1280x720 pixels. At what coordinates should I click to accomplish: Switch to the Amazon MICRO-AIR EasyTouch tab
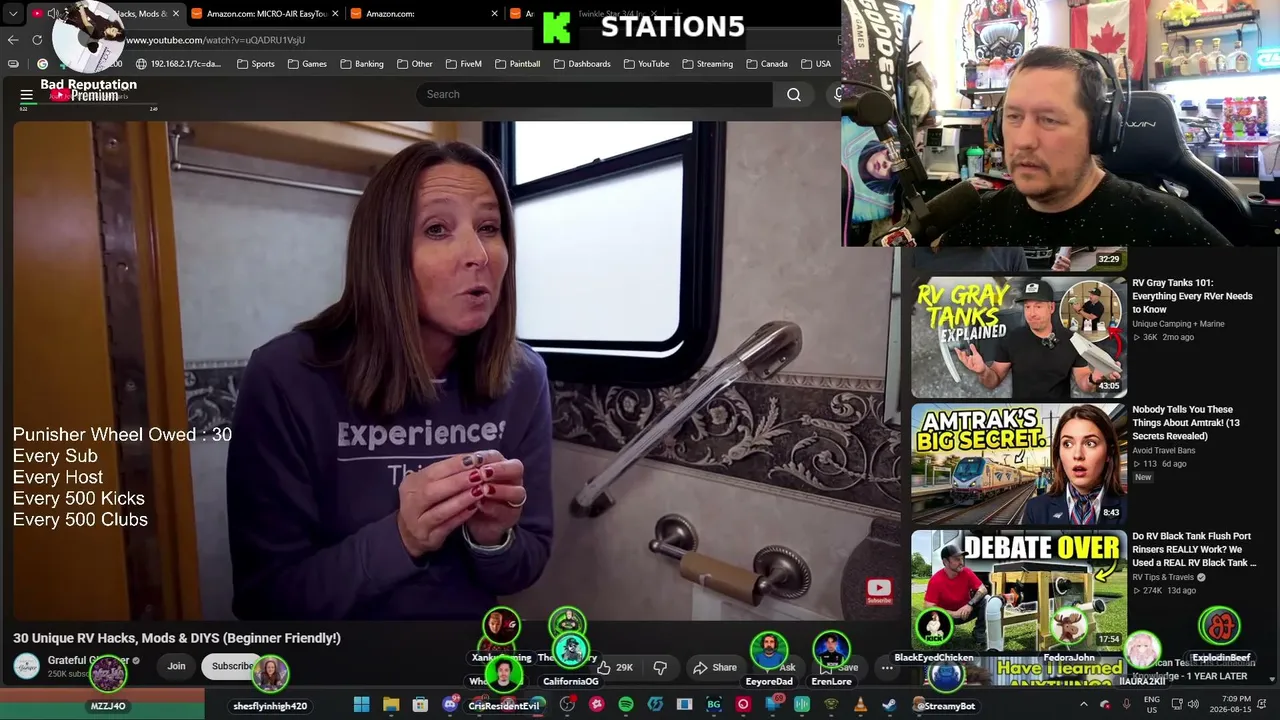[264, 14]
